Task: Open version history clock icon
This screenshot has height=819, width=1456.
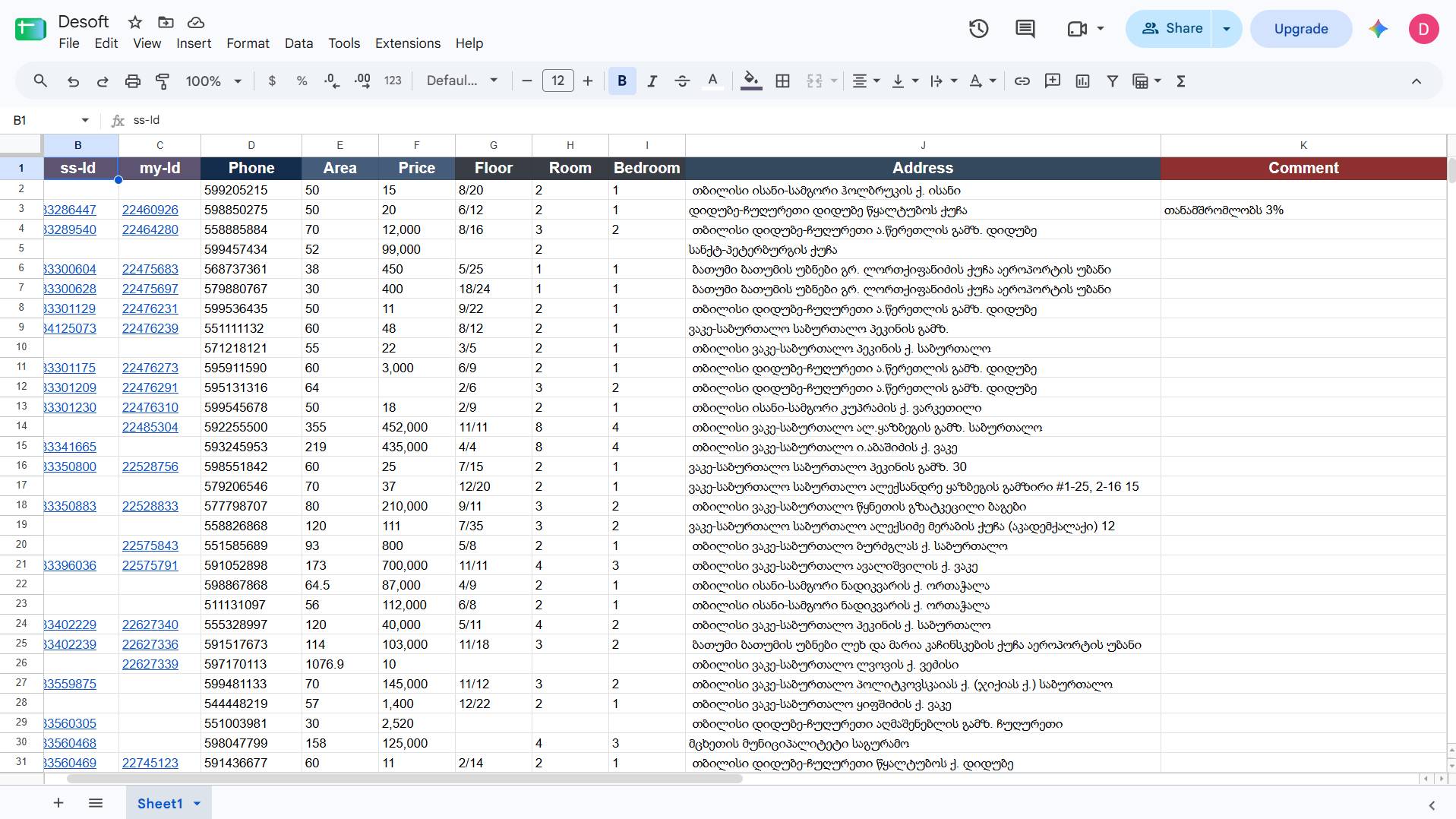Action: click(x=978, y=29)
